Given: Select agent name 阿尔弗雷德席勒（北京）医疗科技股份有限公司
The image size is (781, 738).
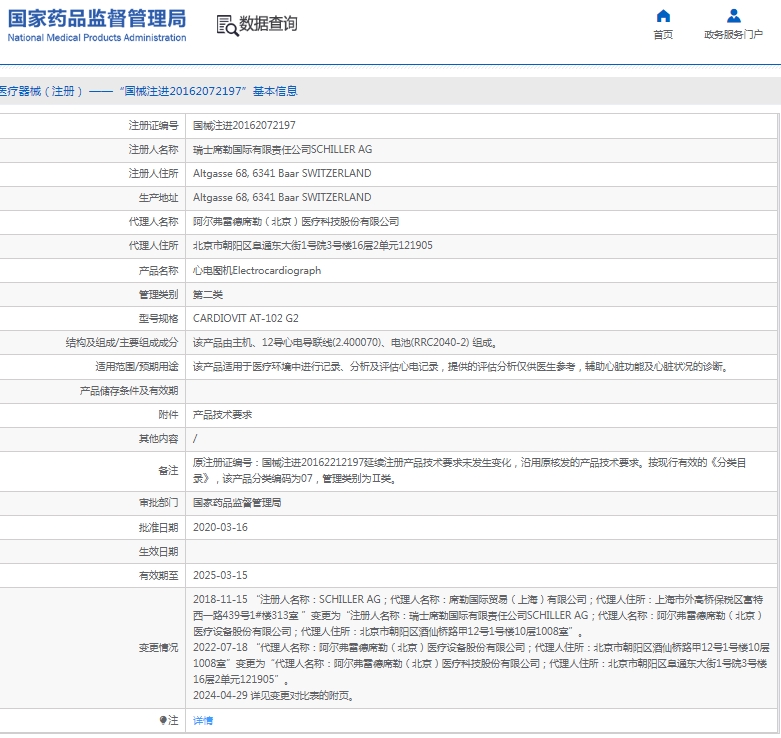Looking at the screenshot, I should click(296, 222).
